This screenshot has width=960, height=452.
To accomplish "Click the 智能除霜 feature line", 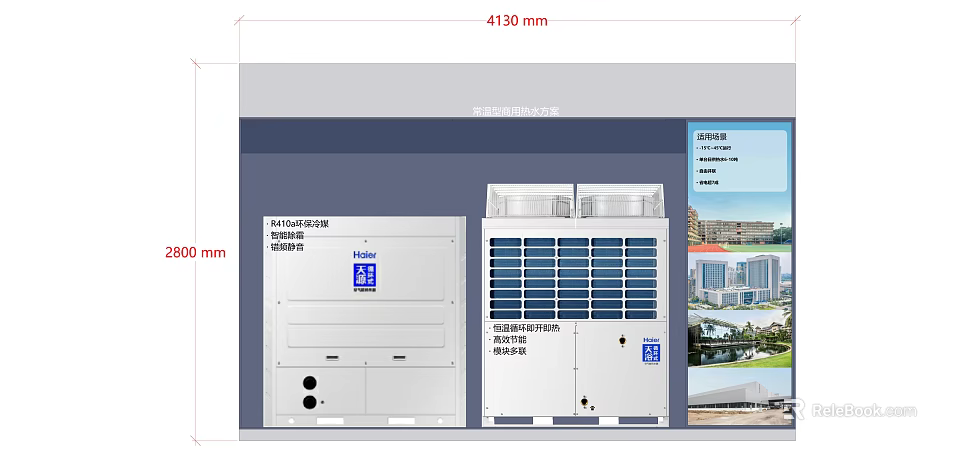I will [x=287, y=235].
